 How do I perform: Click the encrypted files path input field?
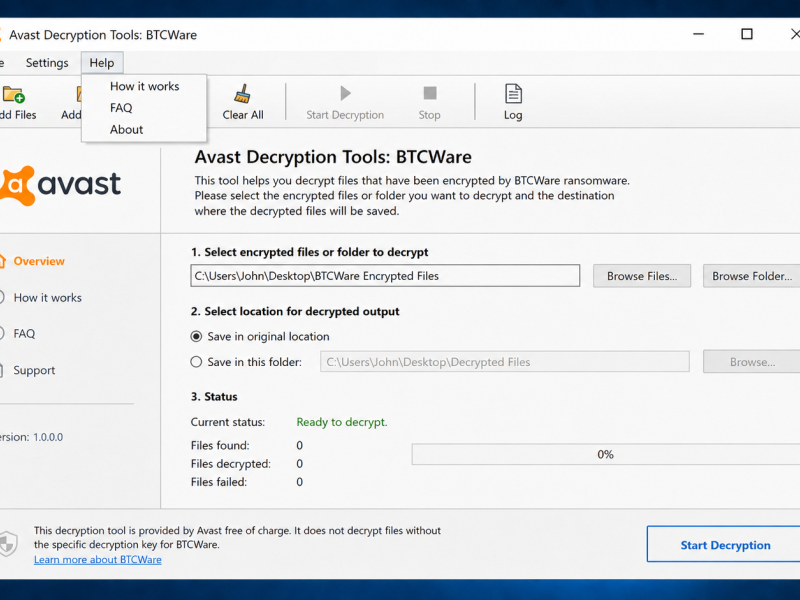point(385,276)
